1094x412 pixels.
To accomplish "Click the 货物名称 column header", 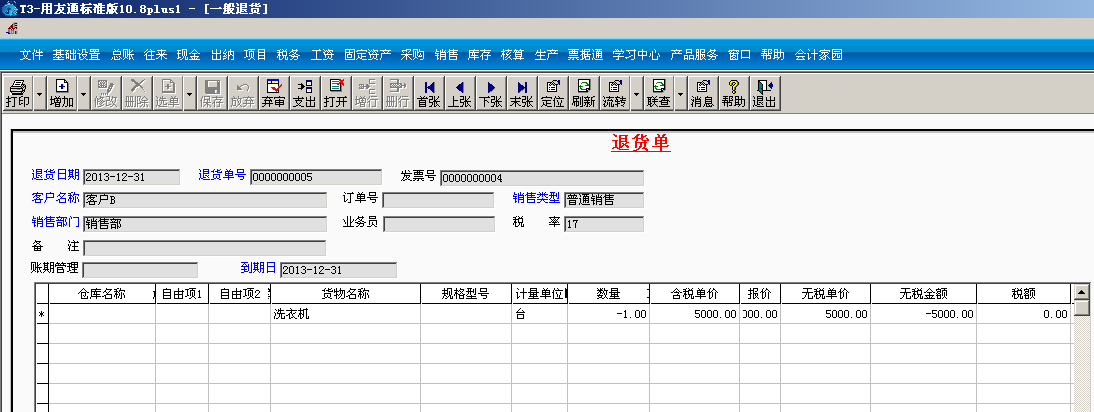I will (x=345, y=294).
